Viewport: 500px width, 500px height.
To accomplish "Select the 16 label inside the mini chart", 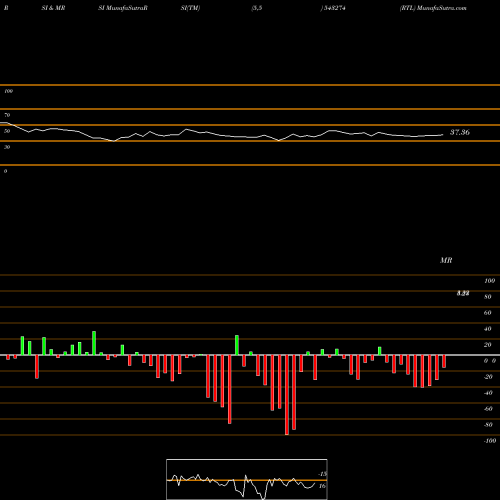I will [x=322, y=486].
